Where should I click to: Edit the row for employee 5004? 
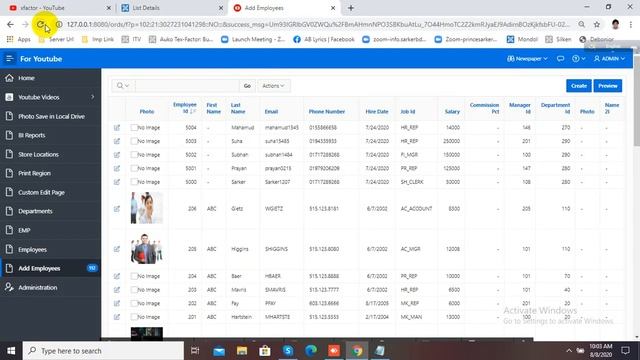[x=117, y=128]
